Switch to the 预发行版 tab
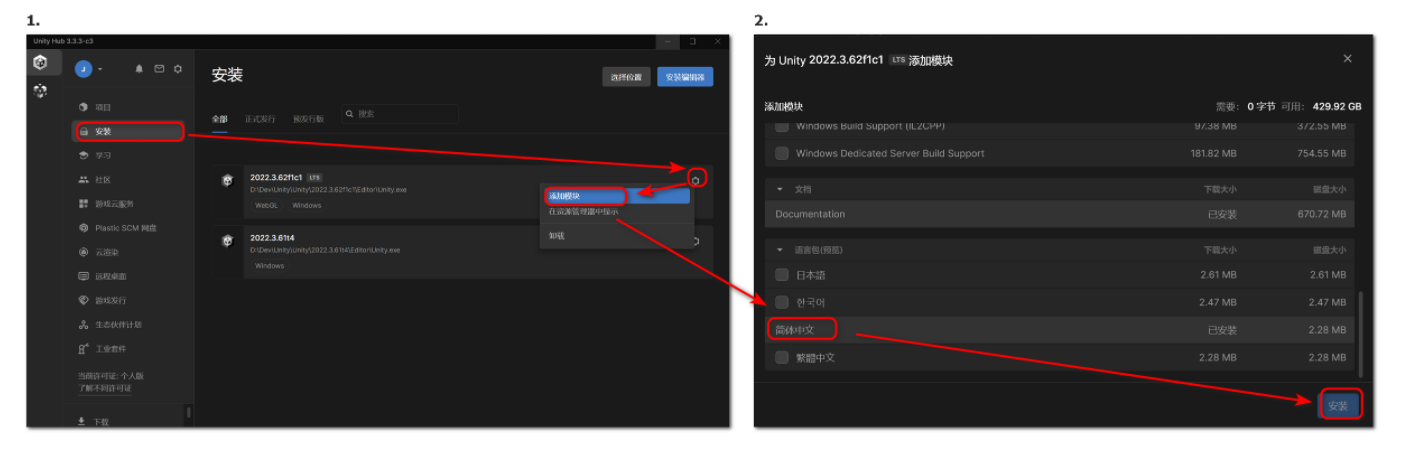Viewport: 1402px width, 449px height. (x=308, y=118)
